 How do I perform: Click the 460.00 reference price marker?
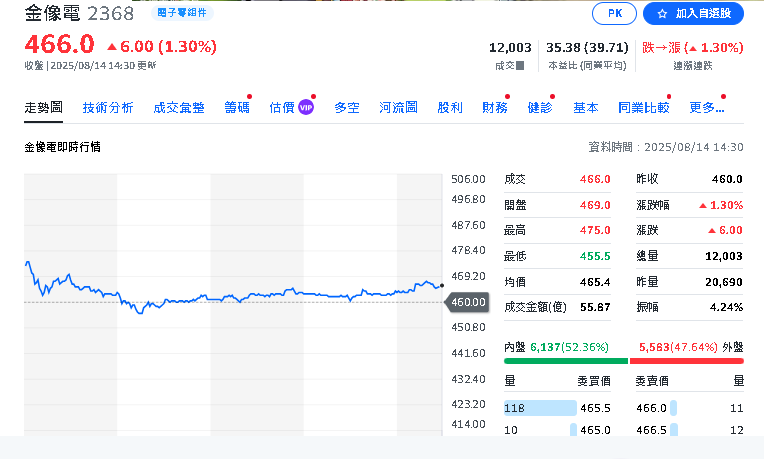[467, 302]
